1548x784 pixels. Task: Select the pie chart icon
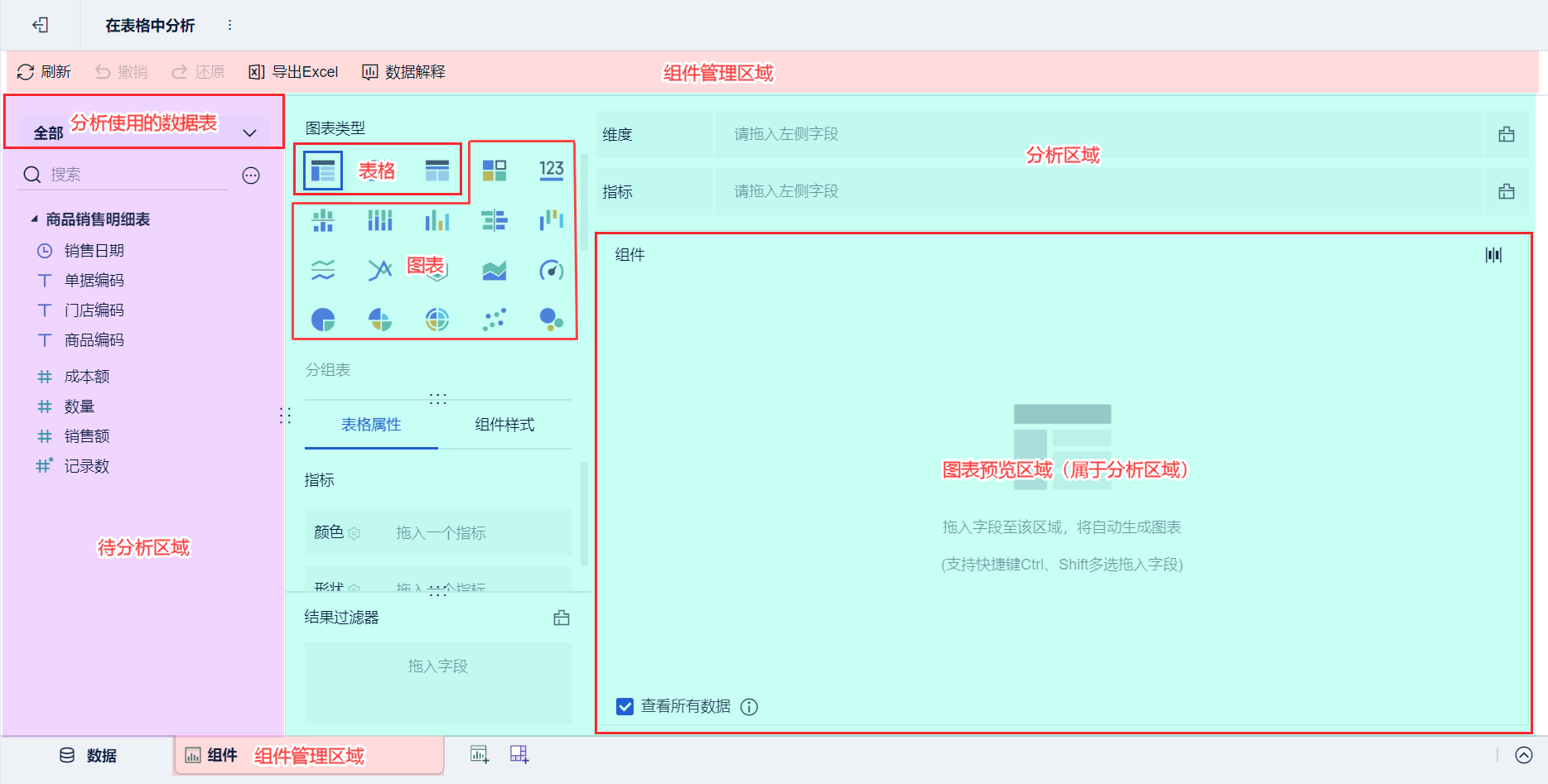pos(323,320)
